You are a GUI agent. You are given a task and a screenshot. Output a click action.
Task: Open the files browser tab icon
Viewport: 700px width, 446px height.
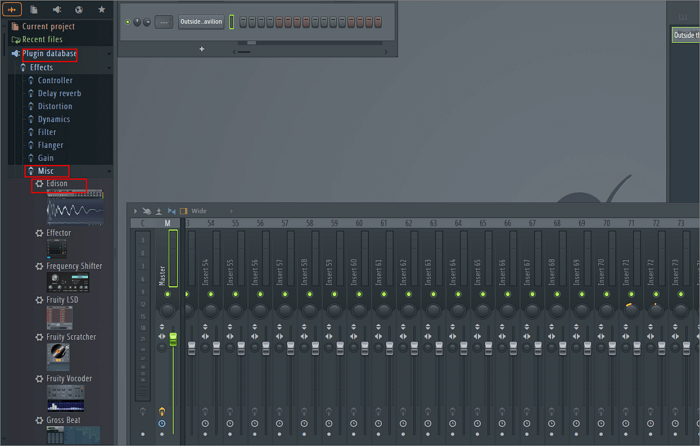coord(34,9)
